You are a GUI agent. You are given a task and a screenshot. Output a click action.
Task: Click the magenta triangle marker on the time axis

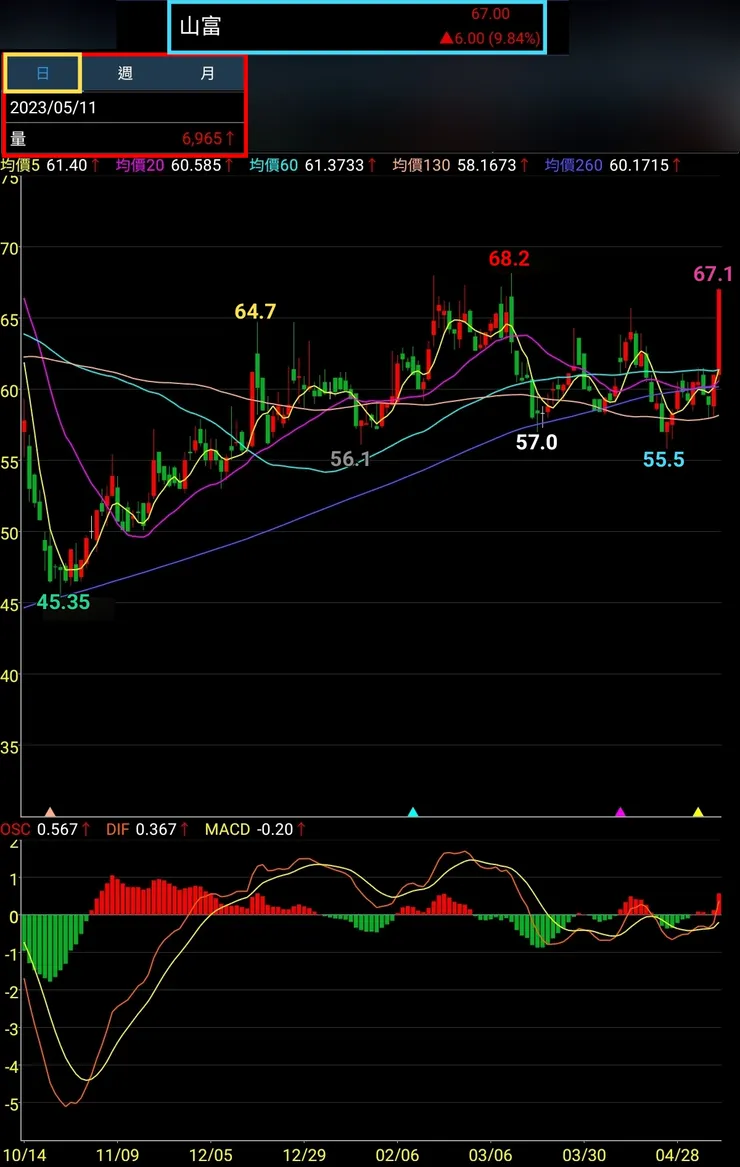point(620,812)
